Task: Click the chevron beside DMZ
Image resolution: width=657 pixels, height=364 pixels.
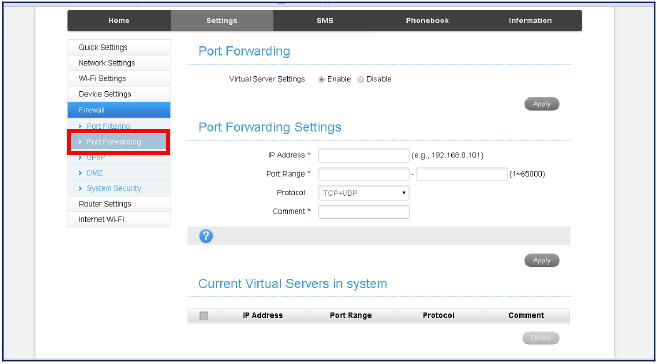Action: 80,173
